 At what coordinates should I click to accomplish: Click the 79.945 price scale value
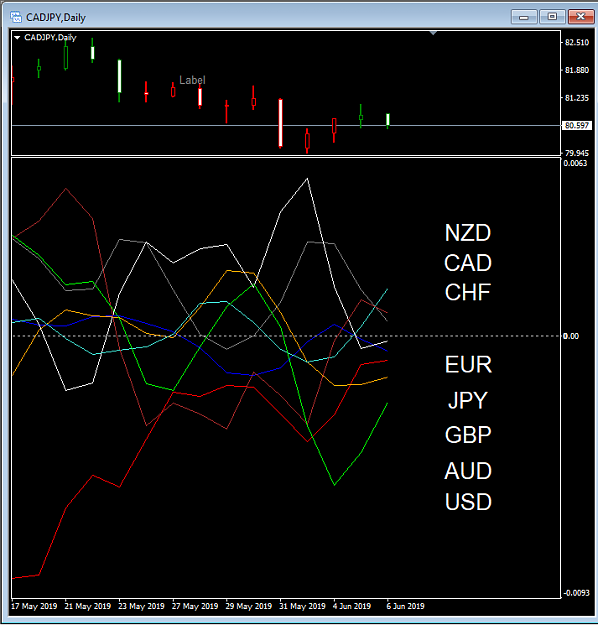pyautogui.click(x=577, y=153)
